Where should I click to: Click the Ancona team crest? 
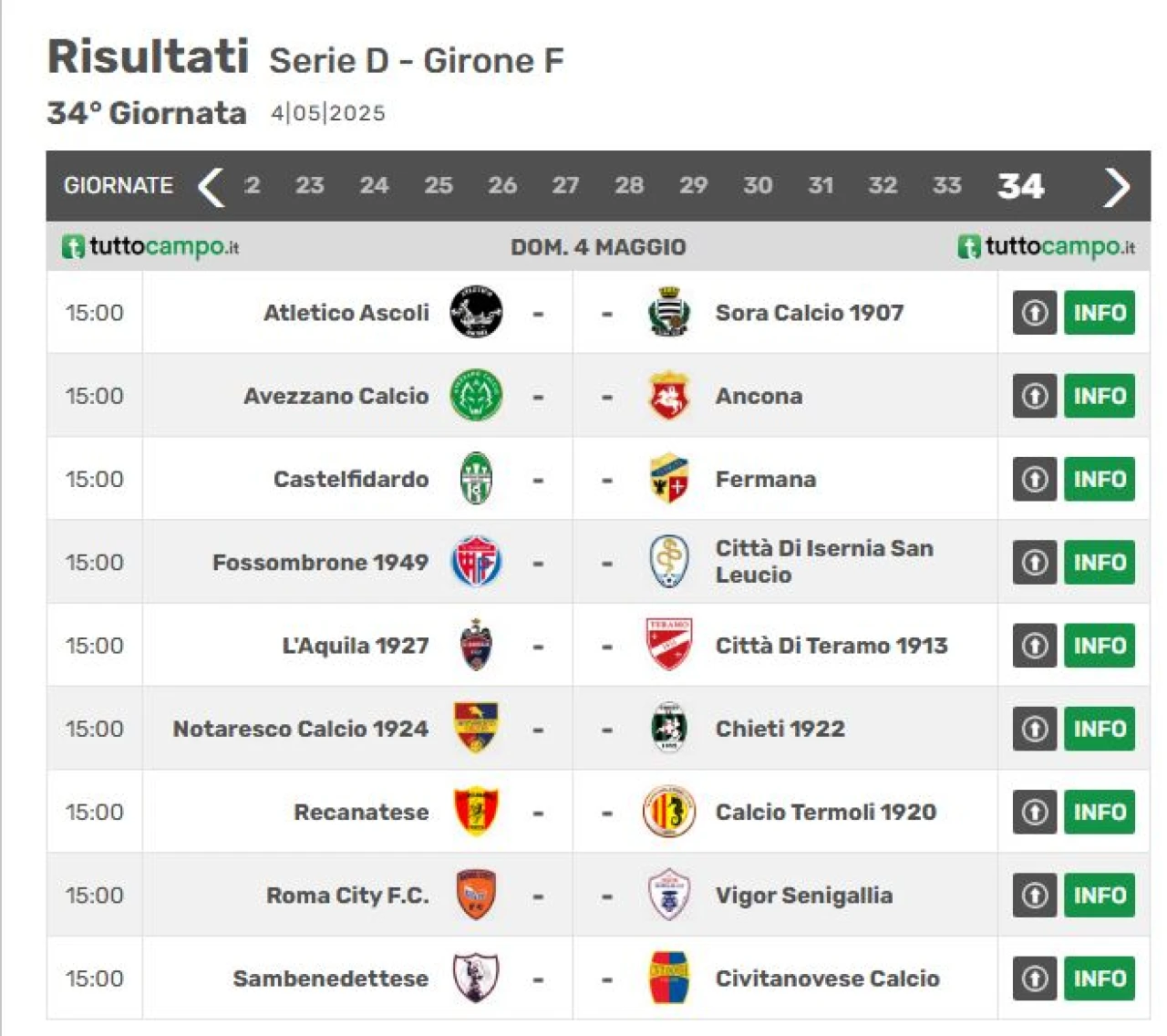point(668,396)
